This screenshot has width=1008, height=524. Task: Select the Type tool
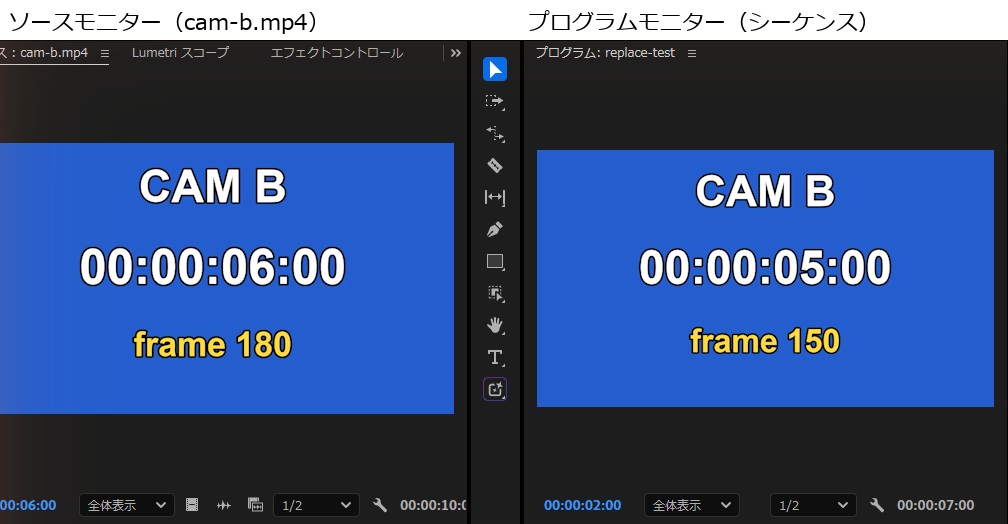tap(495, 357)
